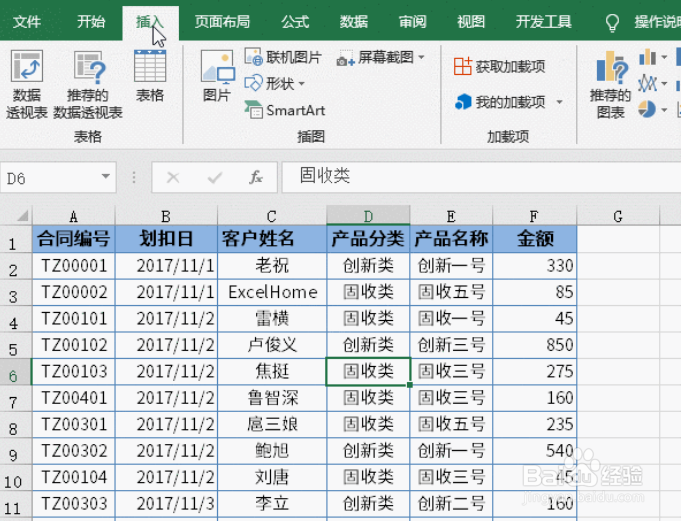The image size is (681, 521).
Task: Insert 联机图片 online picture
Action: tap(283, 57)
